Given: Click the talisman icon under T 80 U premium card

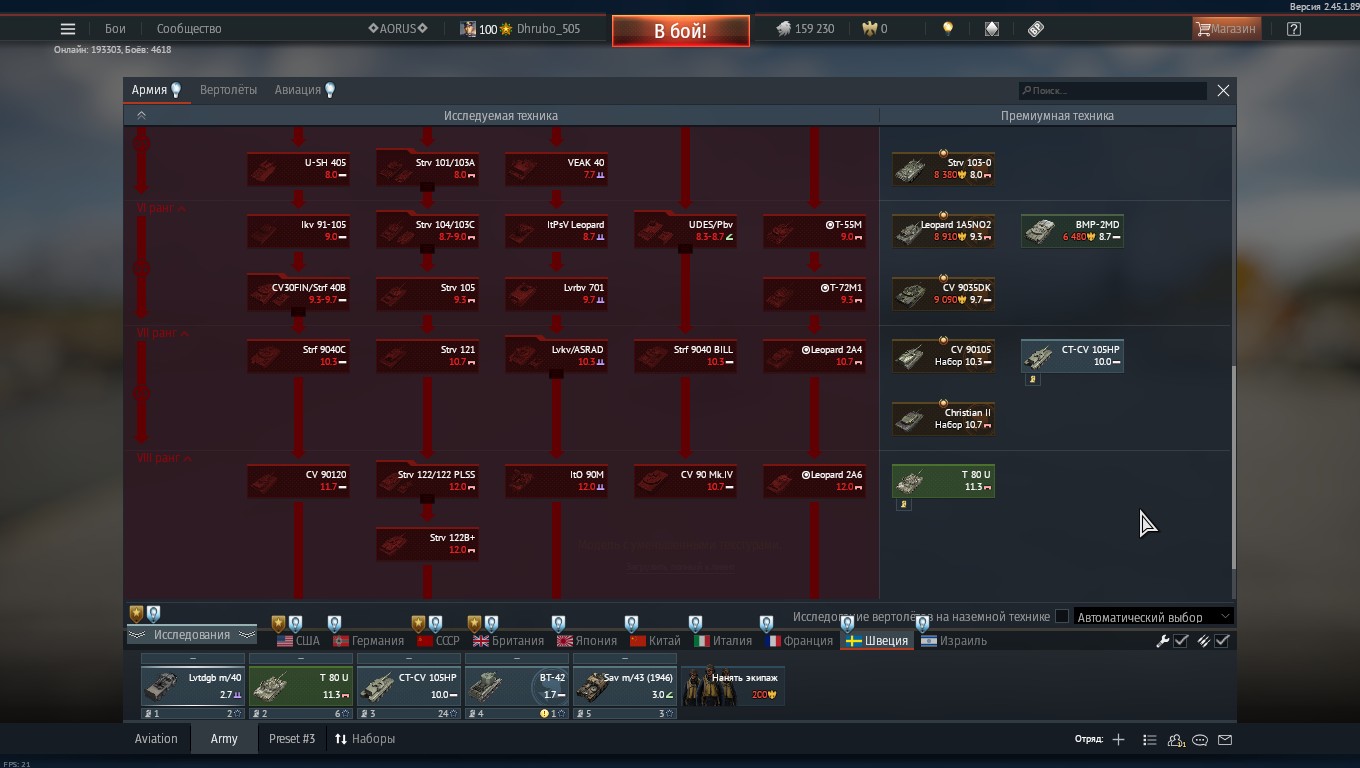Looking at the screenshot, I should tap(904, 505).
